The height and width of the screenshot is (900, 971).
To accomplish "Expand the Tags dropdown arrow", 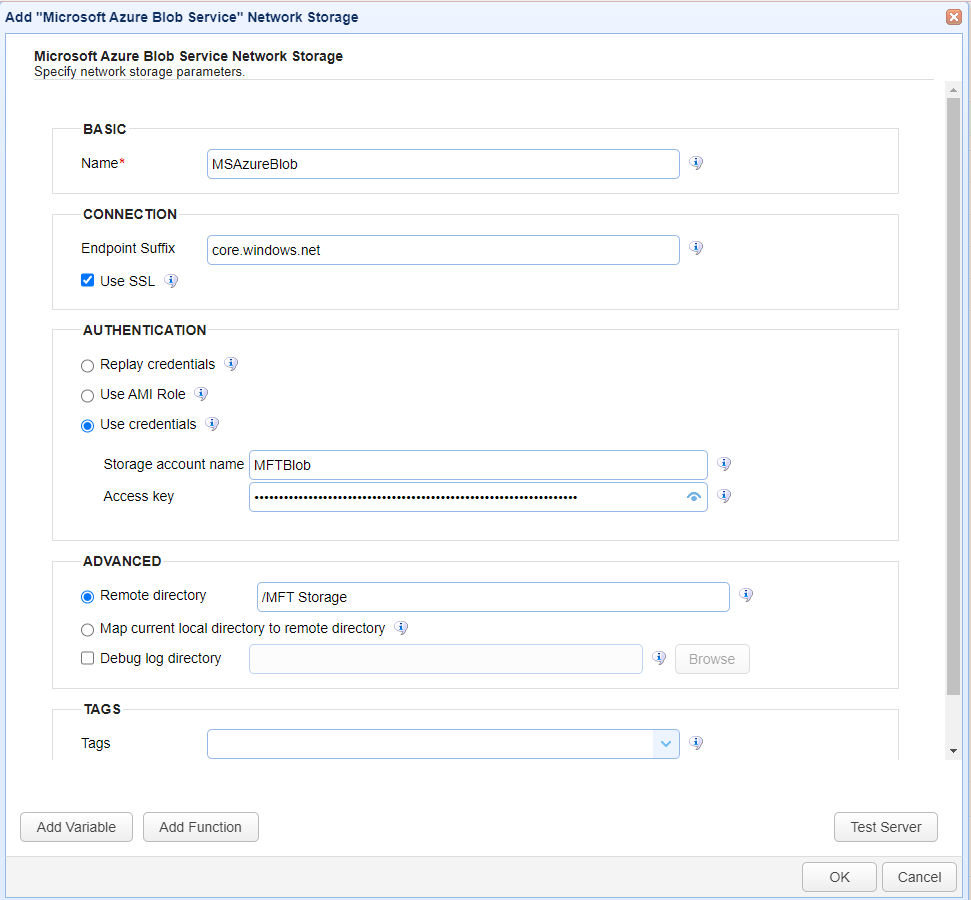I will coord(666,744).
